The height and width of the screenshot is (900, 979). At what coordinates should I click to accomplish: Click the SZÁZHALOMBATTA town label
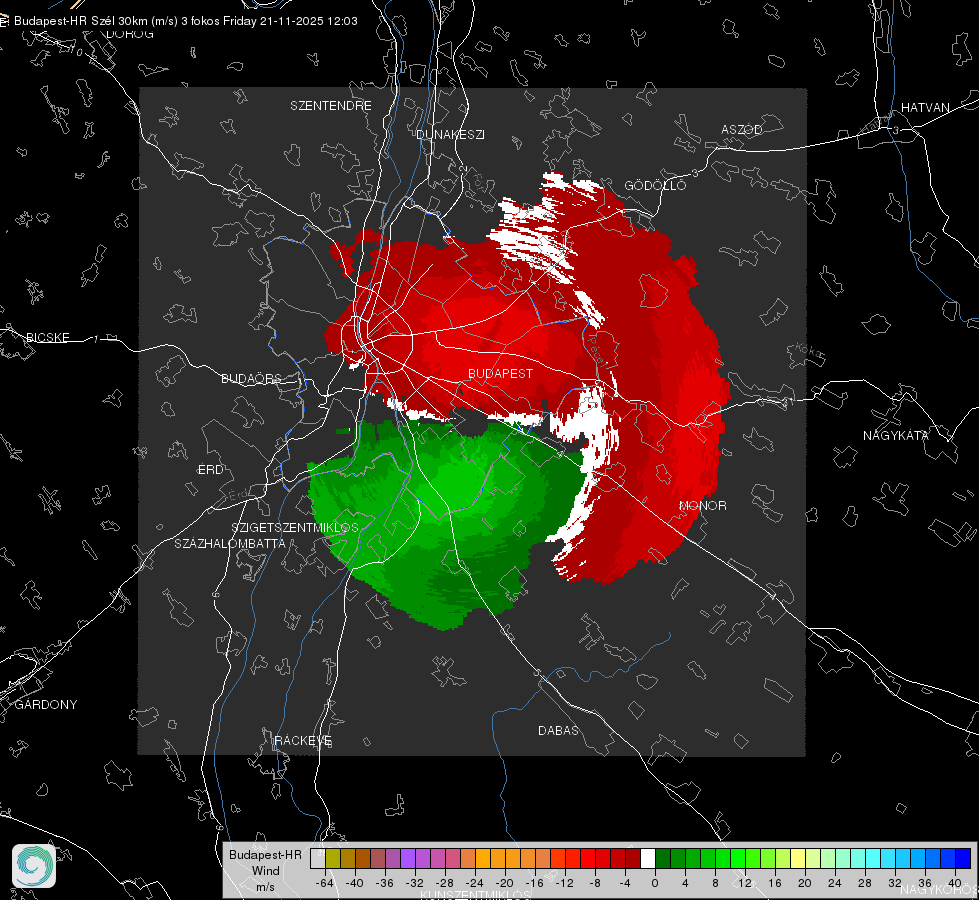230,543
